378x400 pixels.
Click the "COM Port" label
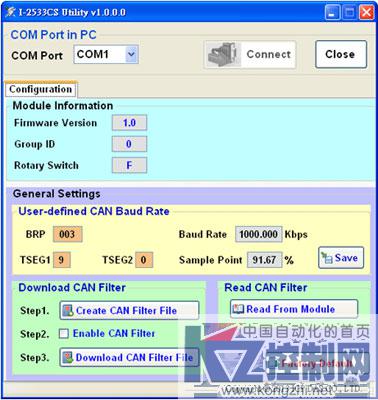coord(37,55)
